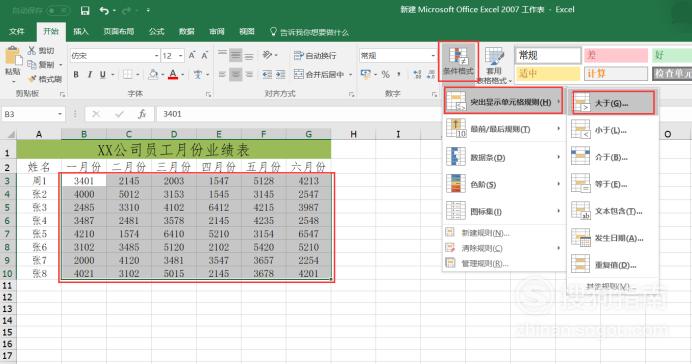Choose Equal To rule
This screenshot has width=692, height=364.
point(613,184)
